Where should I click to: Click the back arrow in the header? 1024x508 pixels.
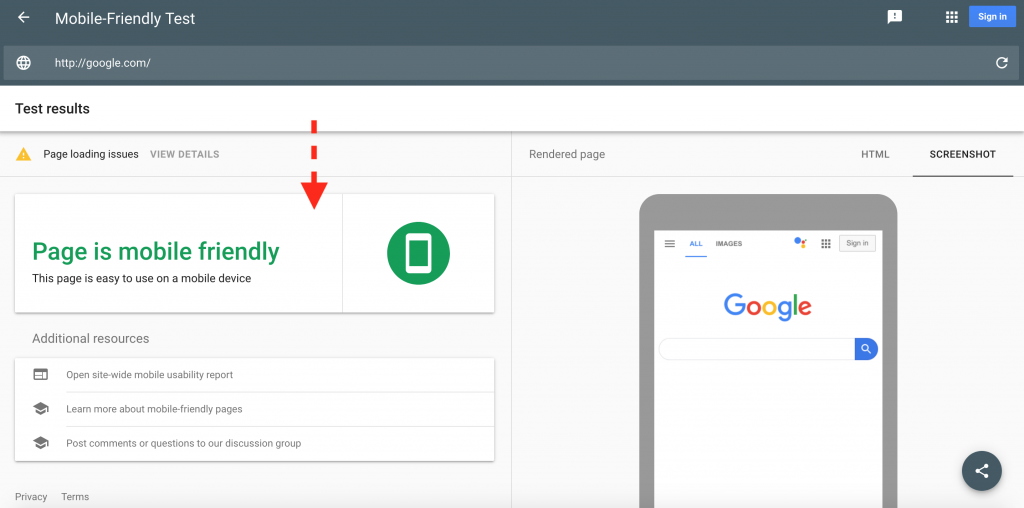point(24,18)
